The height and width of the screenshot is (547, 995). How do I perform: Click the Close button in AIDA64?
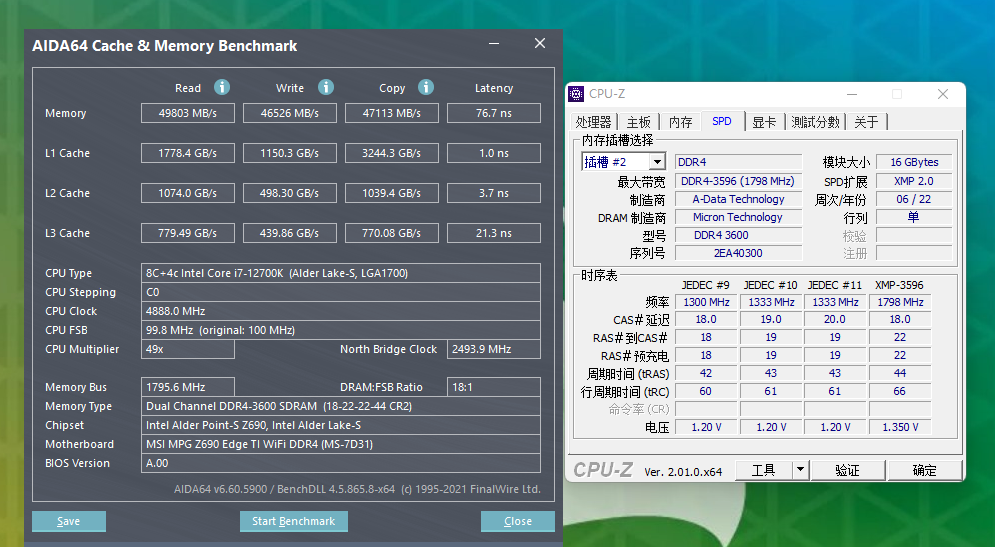click(518, 521)
